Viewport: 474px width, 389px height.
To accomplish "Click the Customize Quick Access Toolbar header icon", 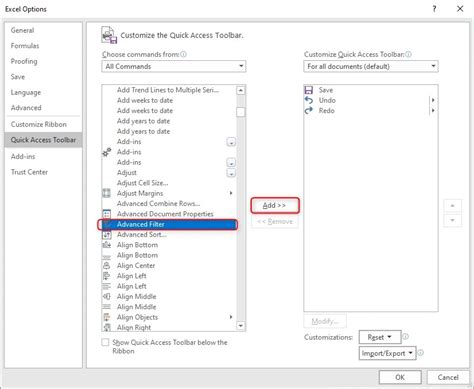I will pos(109,35).
